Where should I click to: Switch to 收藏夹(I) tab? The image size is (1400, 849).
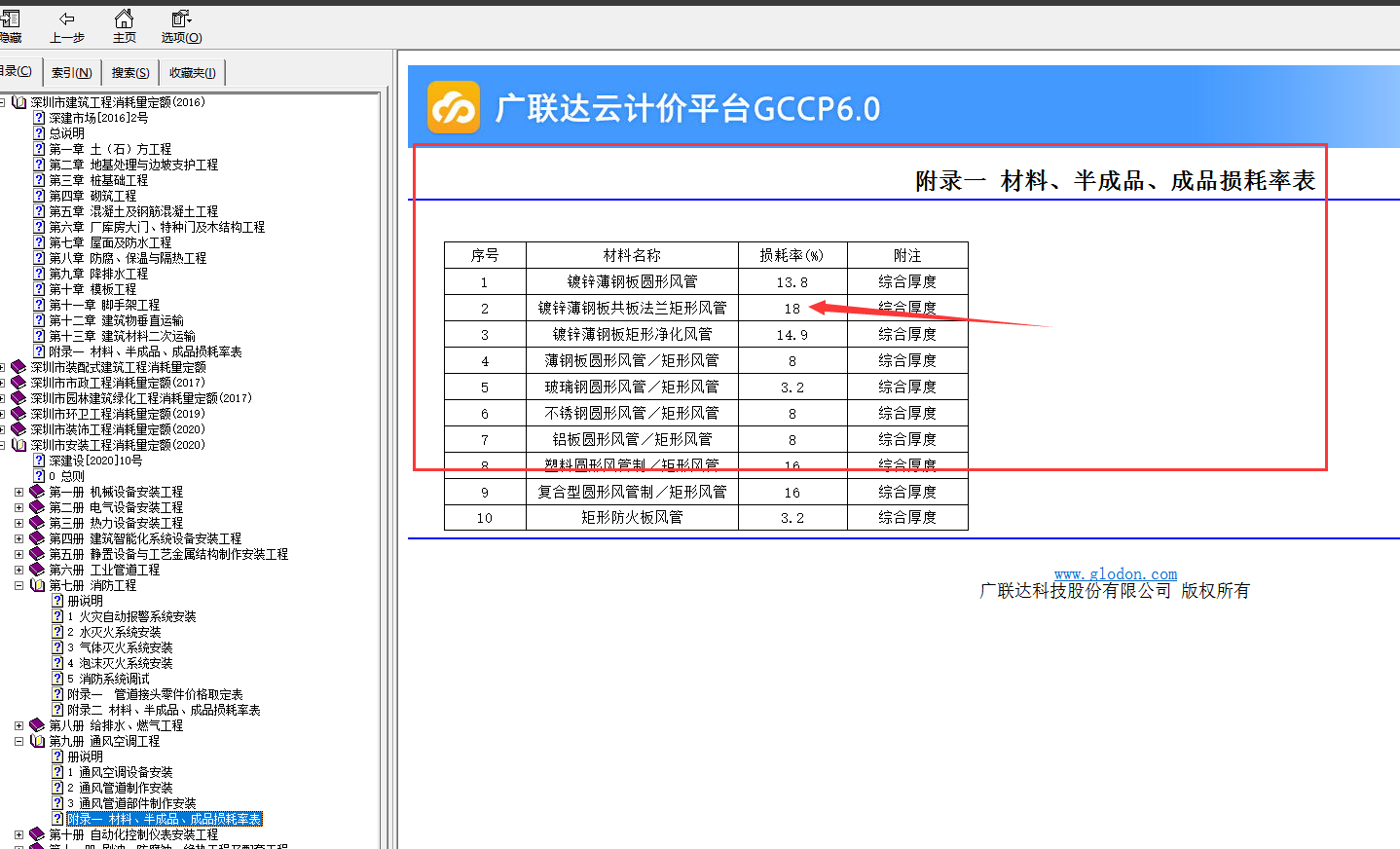pyautogui.click(x=193, y=73)
